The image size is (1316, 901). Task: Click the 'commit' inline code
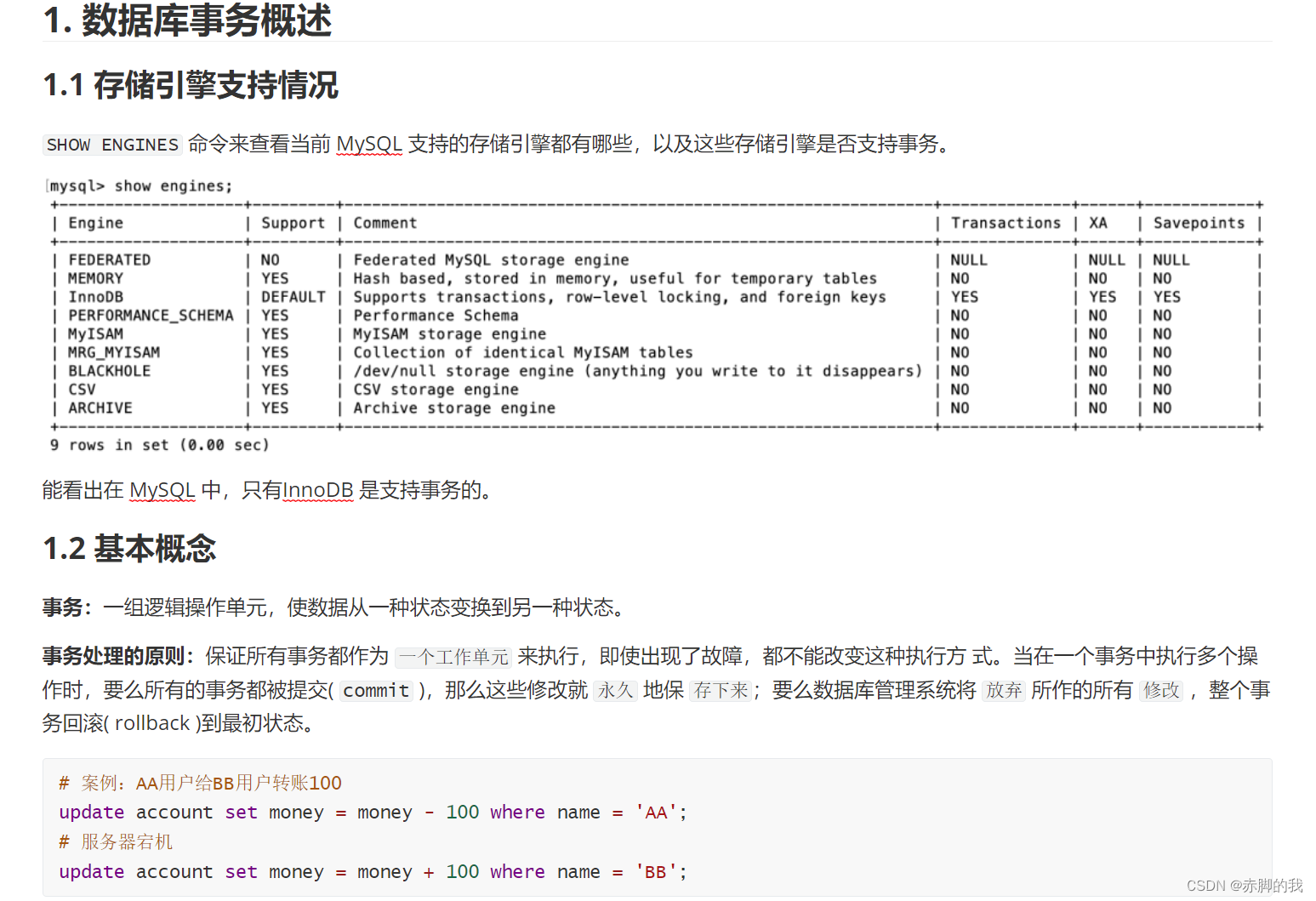(376, 691)
